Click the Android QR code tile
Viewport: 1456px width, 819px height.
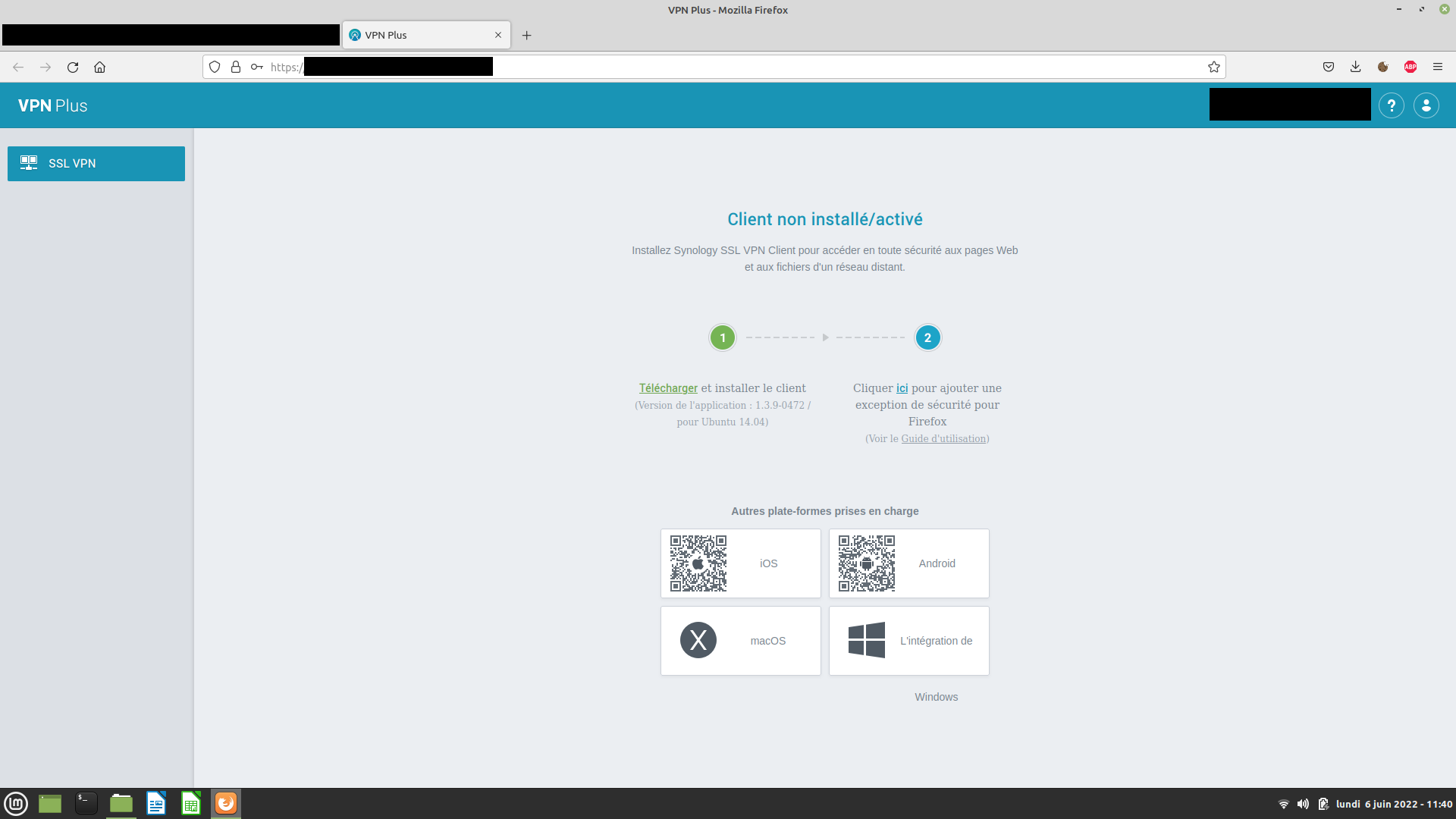(908, 563)
